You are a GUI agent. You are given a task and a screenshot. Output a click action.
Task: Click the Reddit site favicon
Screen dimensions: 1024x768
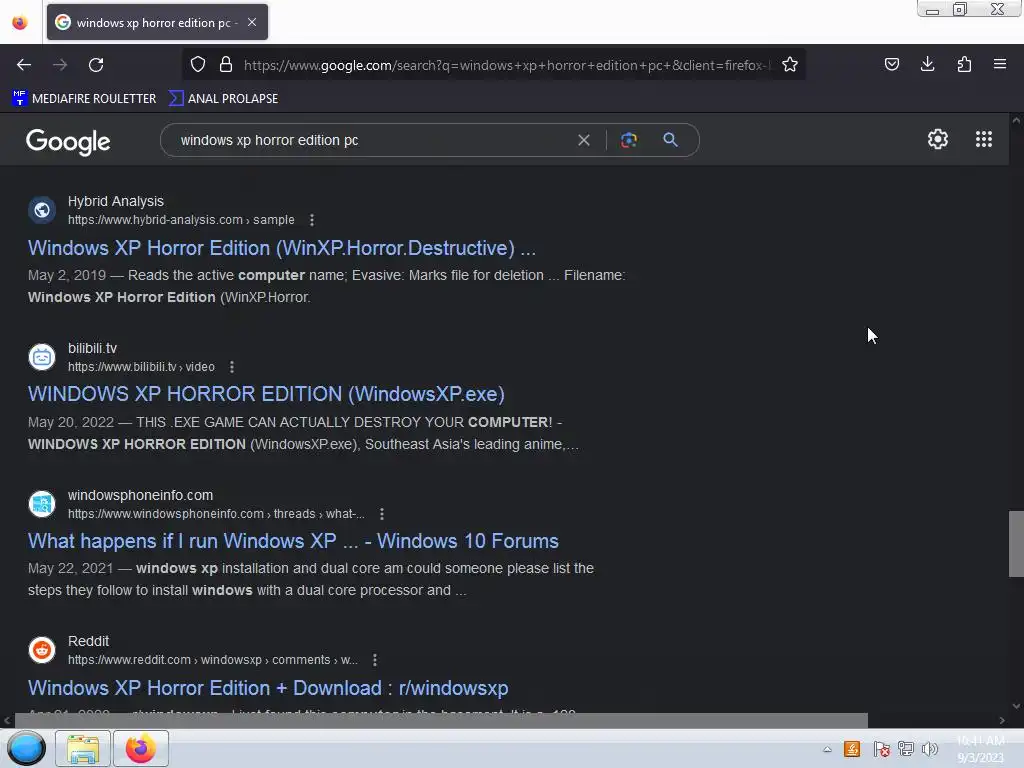(42, 650)
